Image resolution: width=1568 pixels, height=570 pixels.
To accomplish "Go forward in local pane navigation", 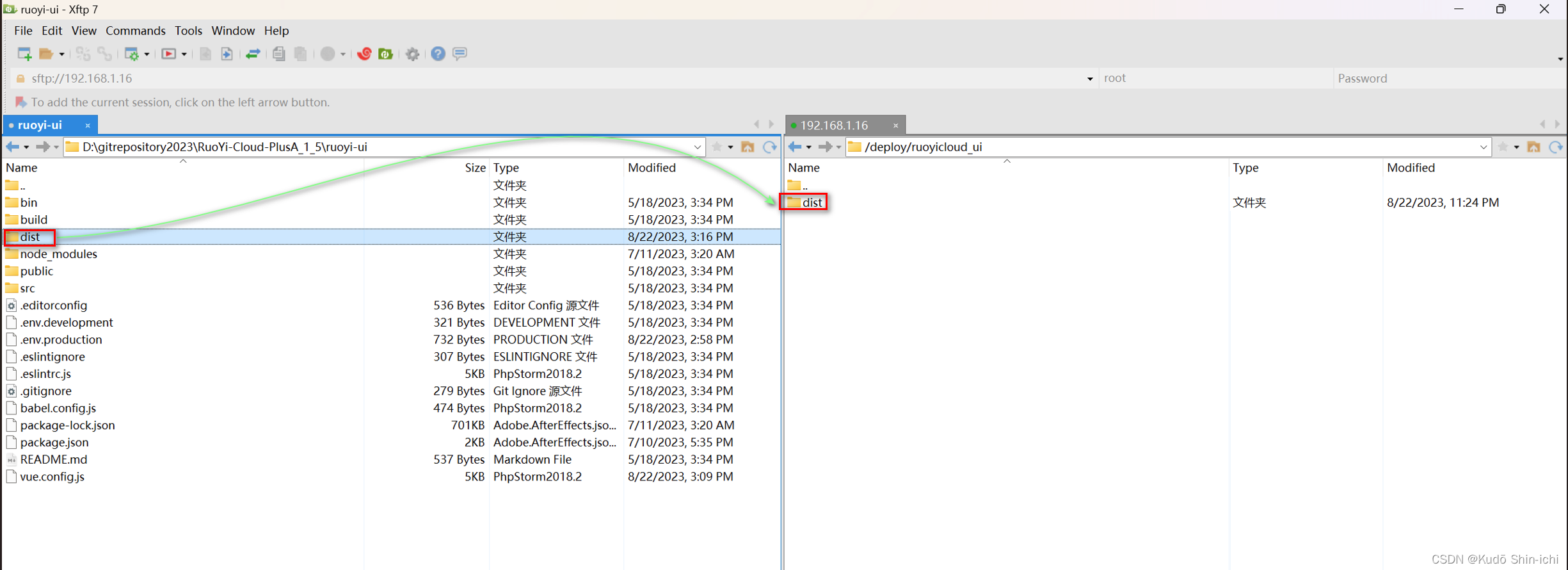I will point(42,147).
